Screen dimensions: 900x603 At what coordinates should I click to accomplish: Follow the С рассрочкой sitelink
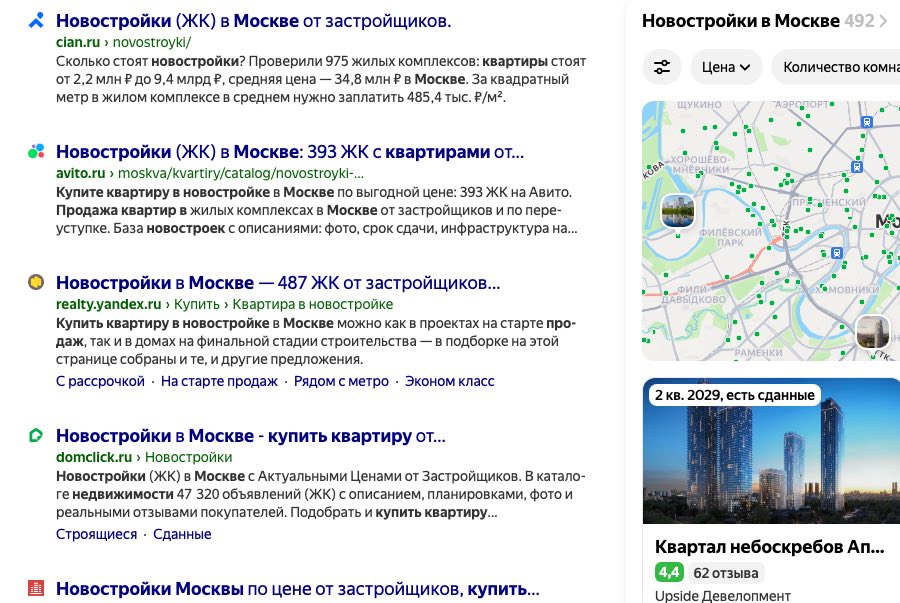click(100, 381)
